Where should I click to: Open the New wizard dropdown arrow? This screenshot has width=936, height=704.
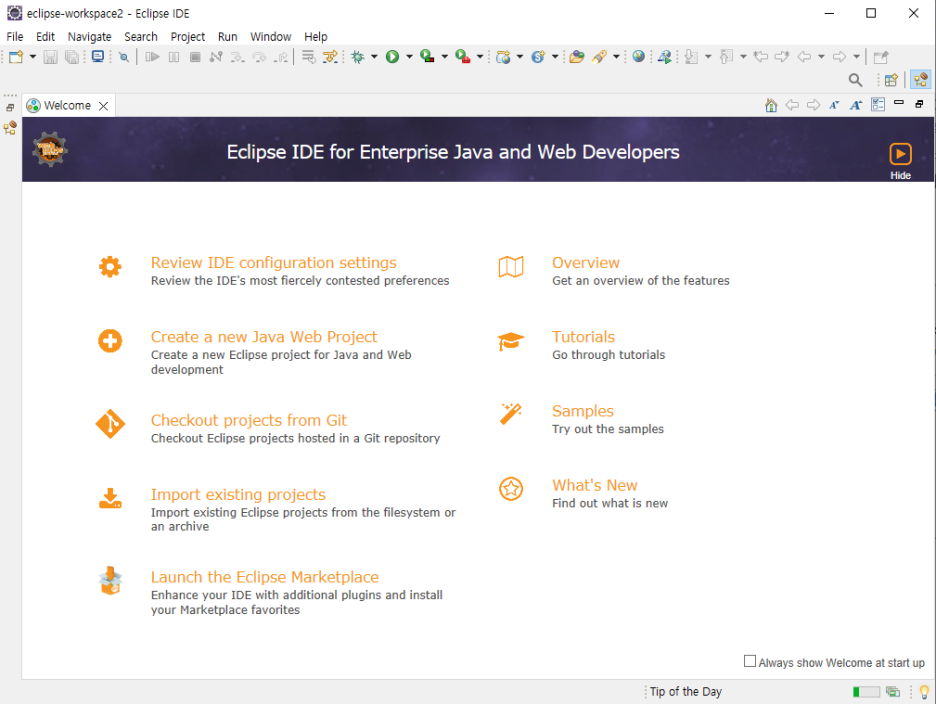[32, 57]
